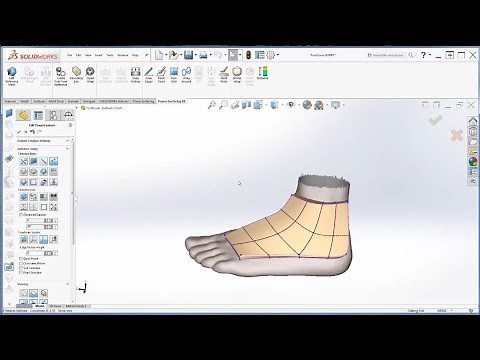Click the Wrap Around chain-link tool

coord(186,74)
